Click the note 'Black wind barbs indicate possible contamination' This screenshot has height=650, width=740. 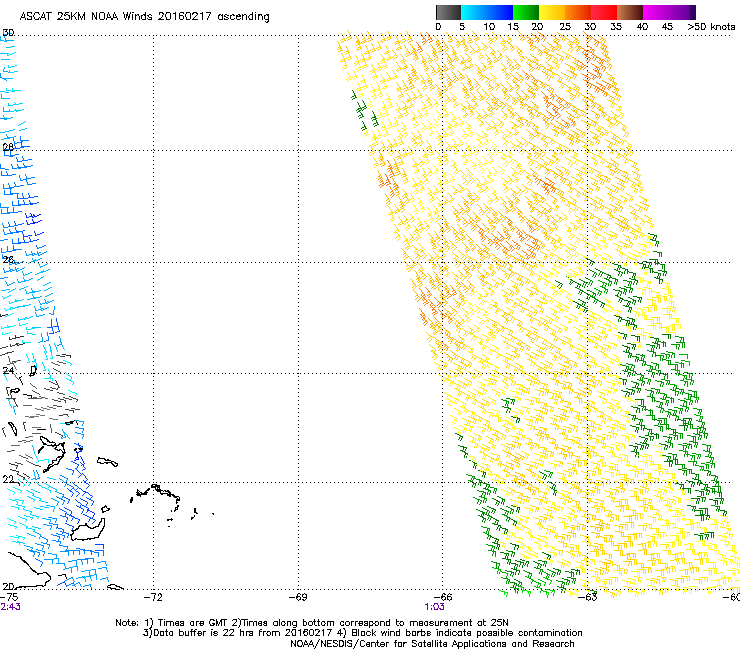point(467,633)
